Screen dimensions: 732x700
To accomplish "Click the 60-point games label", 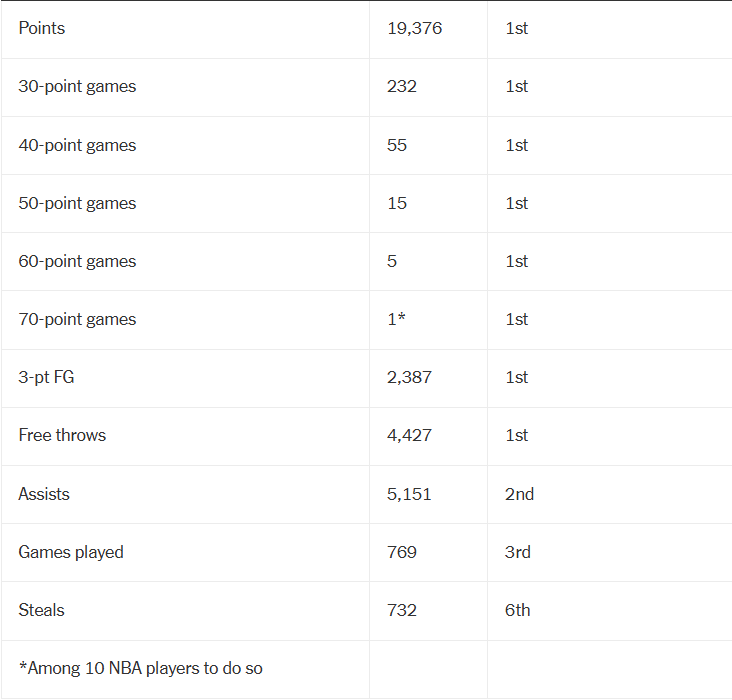I will pos(77,261).
